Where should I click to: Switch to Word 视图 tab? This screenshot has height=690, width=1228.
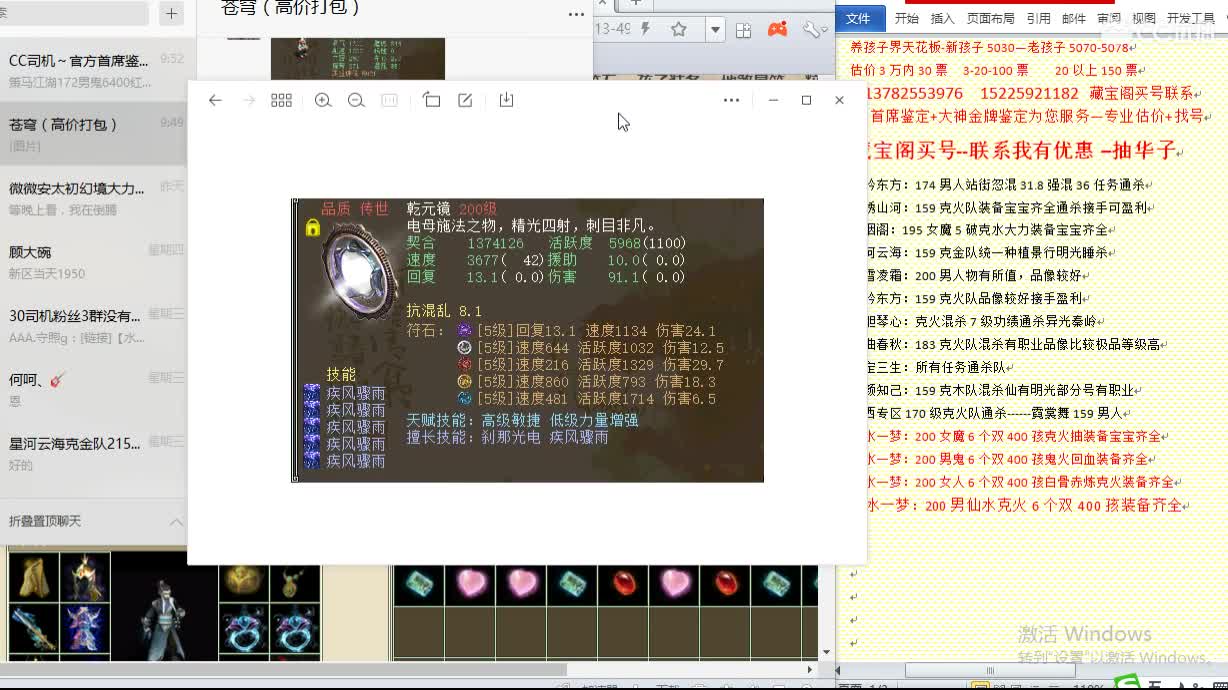click(x=1144, y=18)
